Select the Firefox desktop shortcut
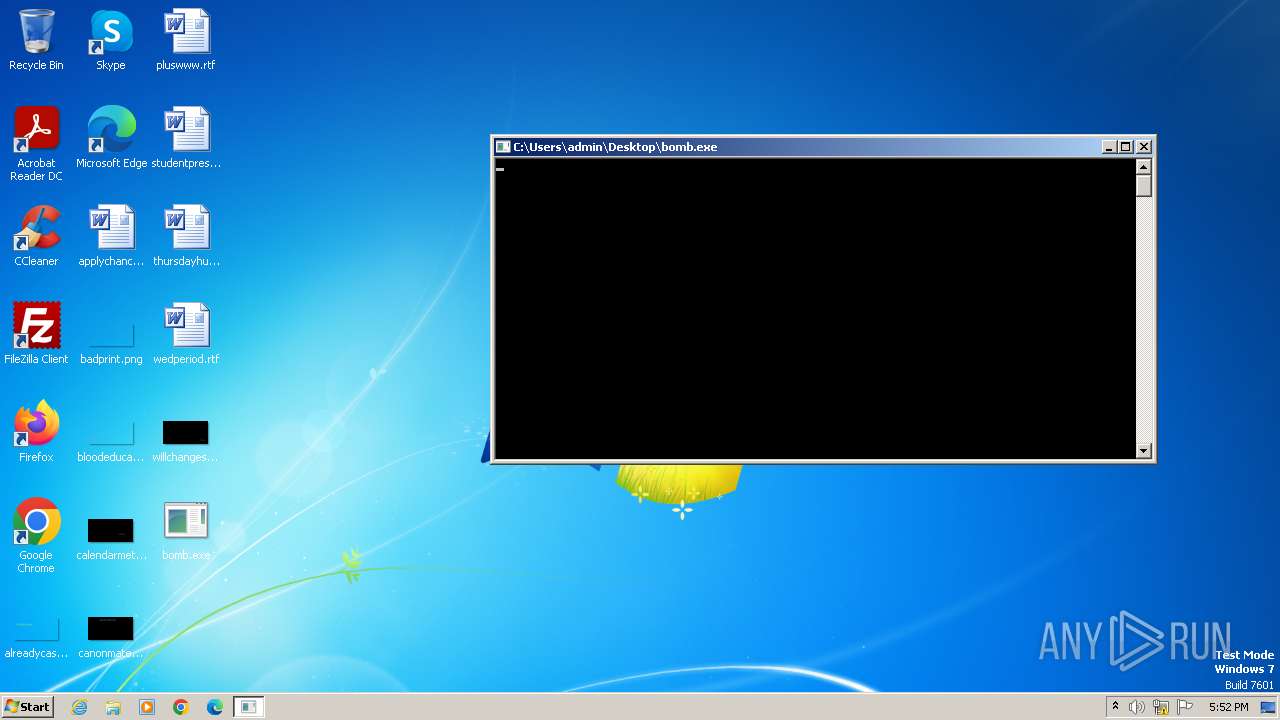Viewport: 1280px width, 720px height. pyautogui.click(x=36, y=432)
